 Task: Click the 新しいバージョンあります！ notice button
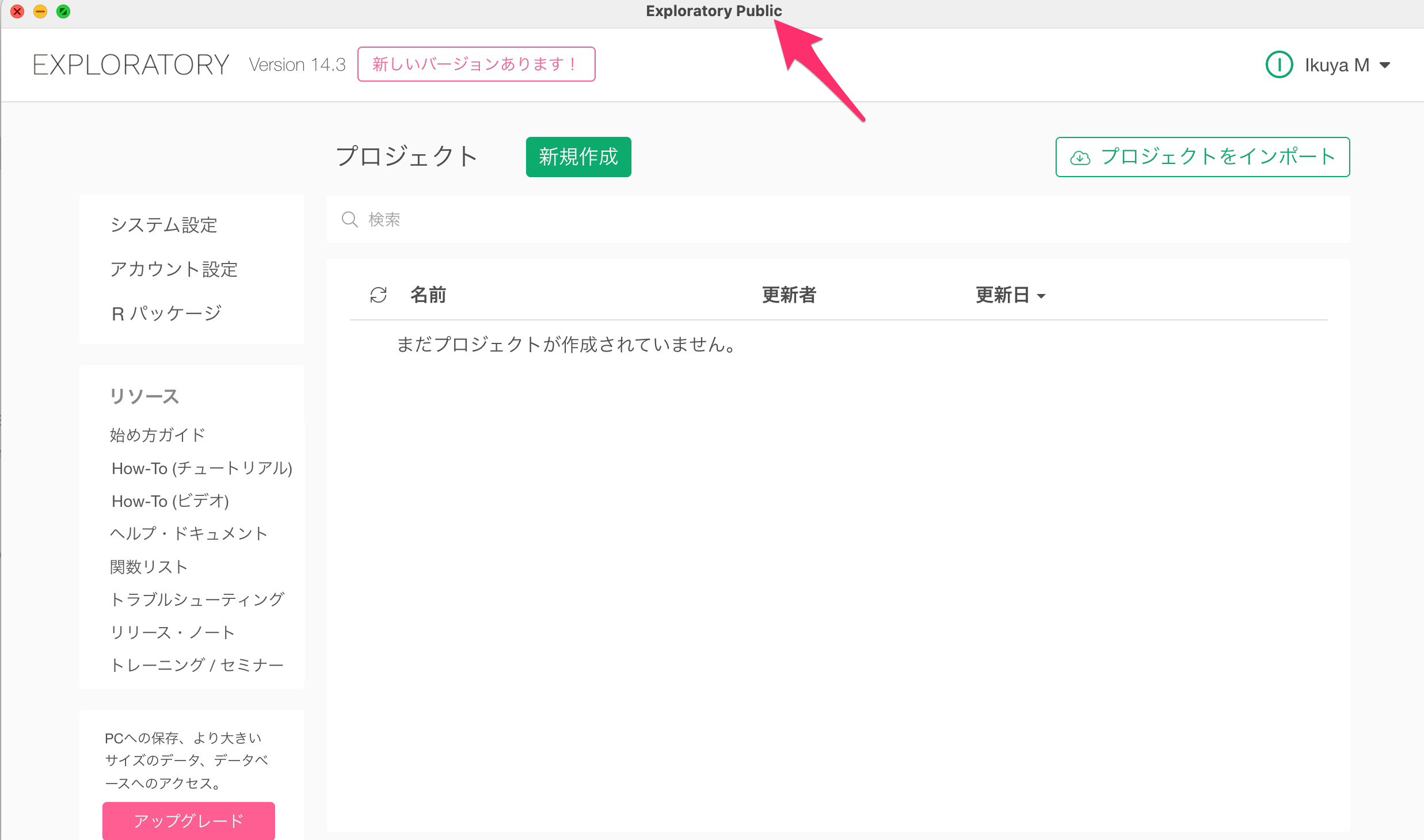click(476, 64)
